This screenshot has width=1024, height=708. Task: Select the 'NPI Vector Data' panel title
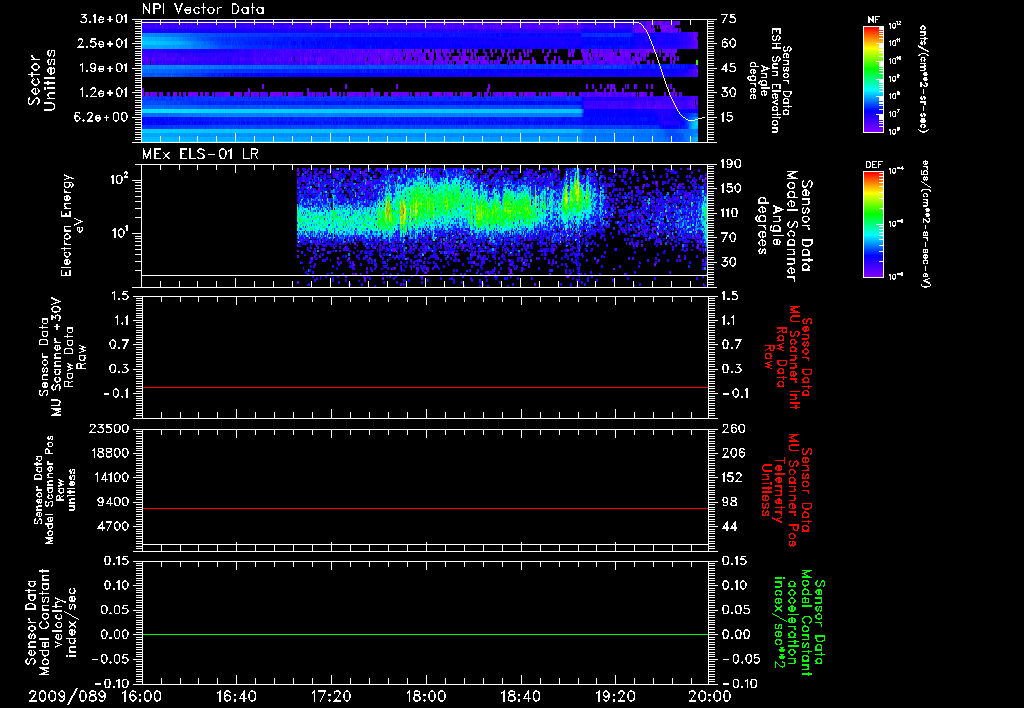tap(203, 9)
